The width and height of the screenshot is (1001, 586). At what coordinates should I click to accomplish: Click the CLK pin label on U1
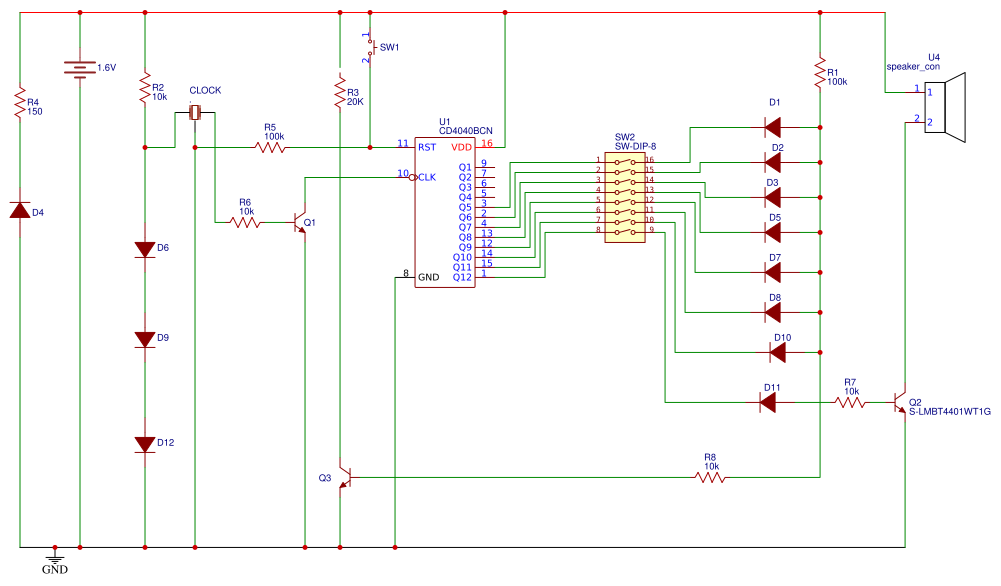(427, 177)
